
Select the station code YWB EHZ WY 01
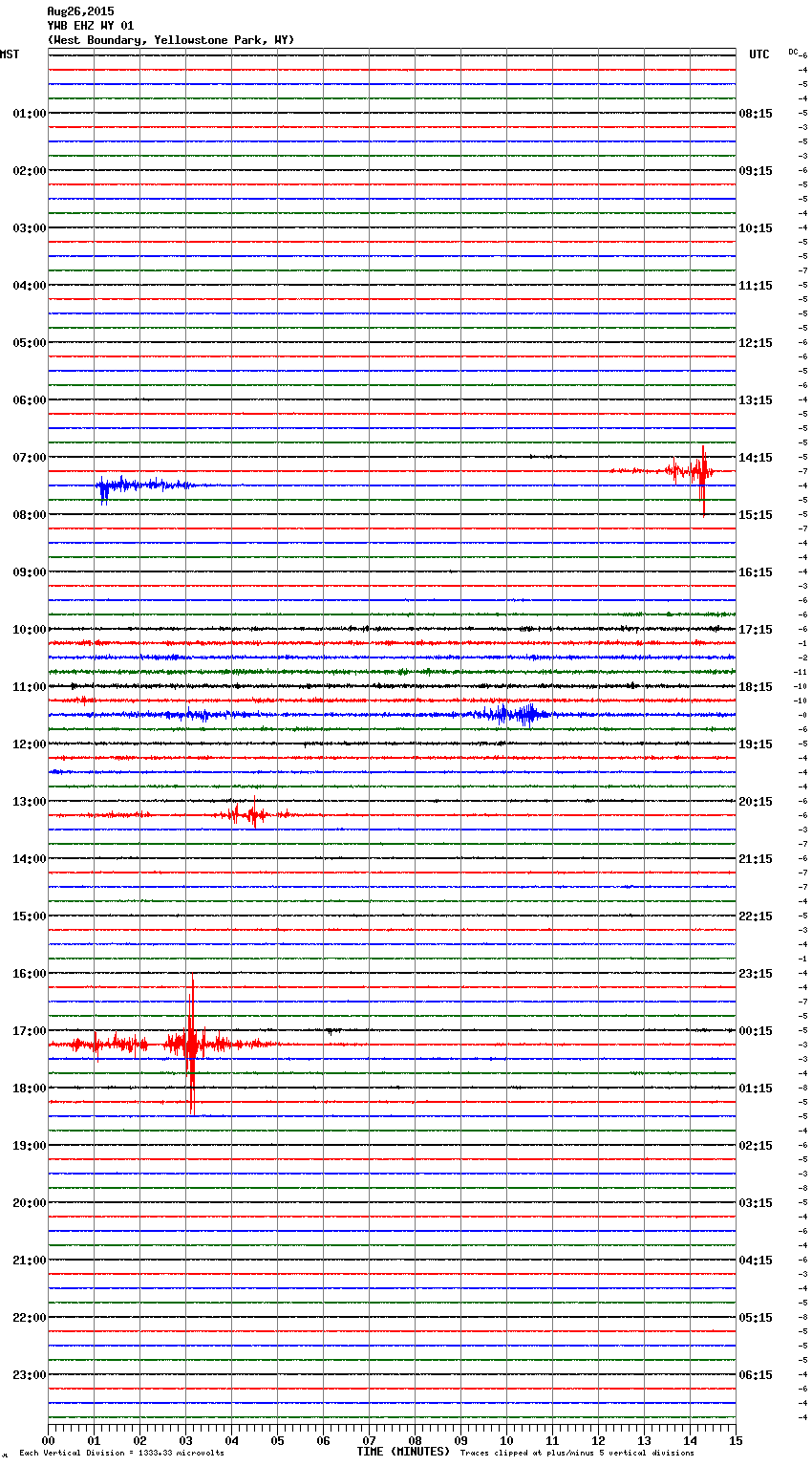point(91,26)
